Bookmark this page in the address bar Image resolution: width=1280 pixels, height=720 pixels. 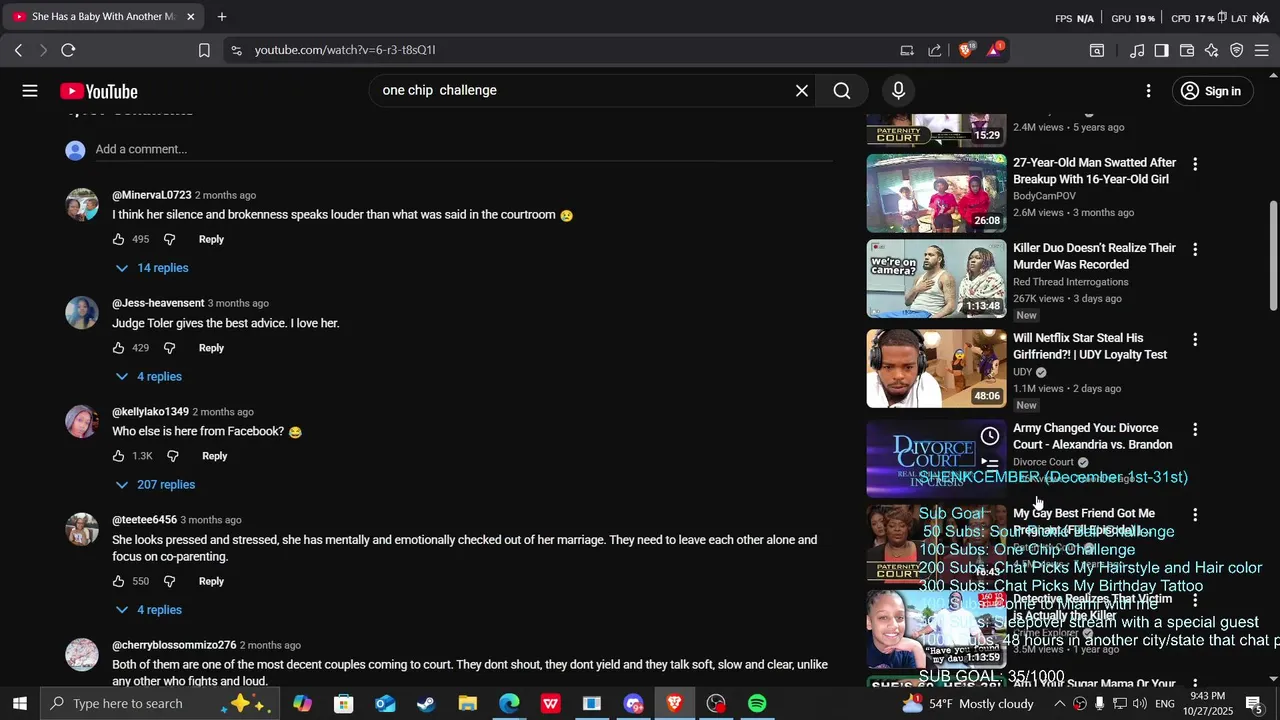204,50
